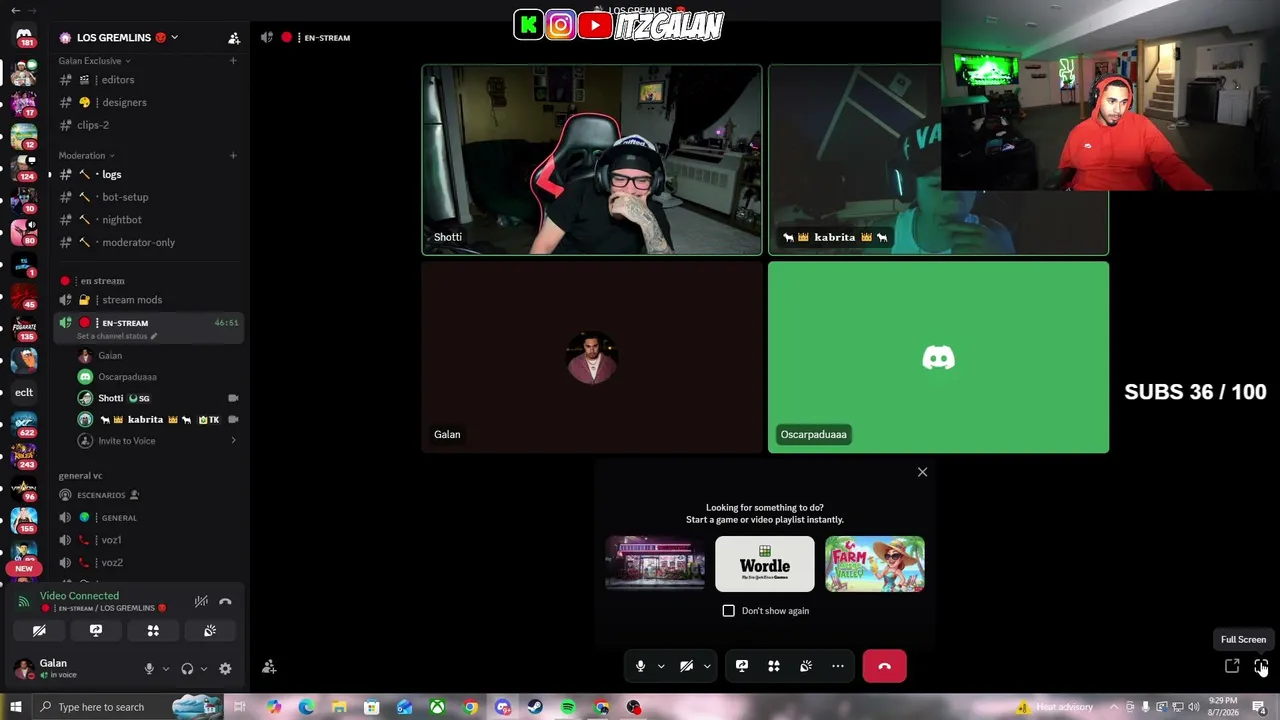Focus Oscarpaduaaa's green tile
The width and height of the screenshot is (1280, 720).
938,357
